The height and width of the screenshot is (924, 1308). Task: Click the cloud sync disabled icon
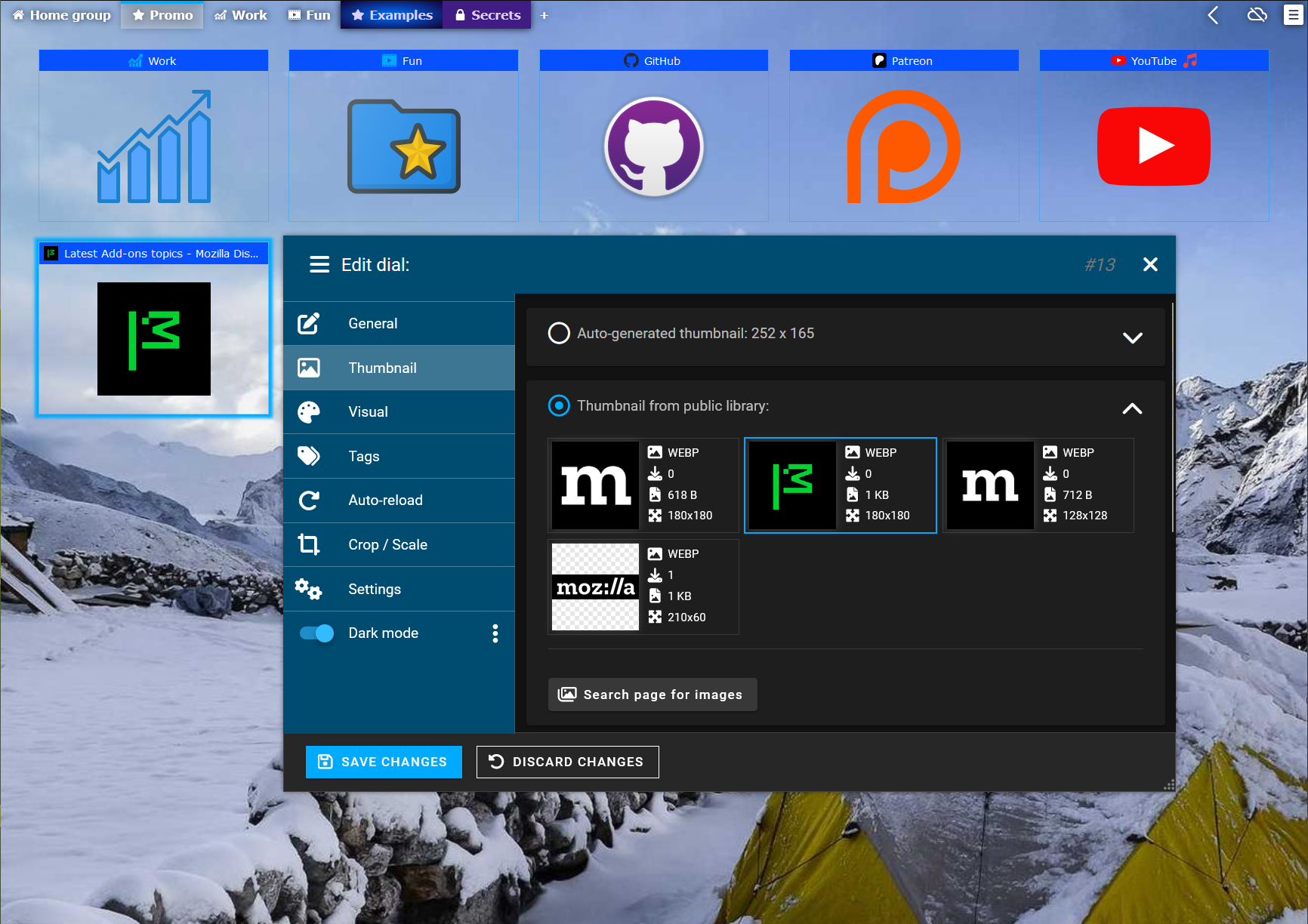coord(1257,15)
